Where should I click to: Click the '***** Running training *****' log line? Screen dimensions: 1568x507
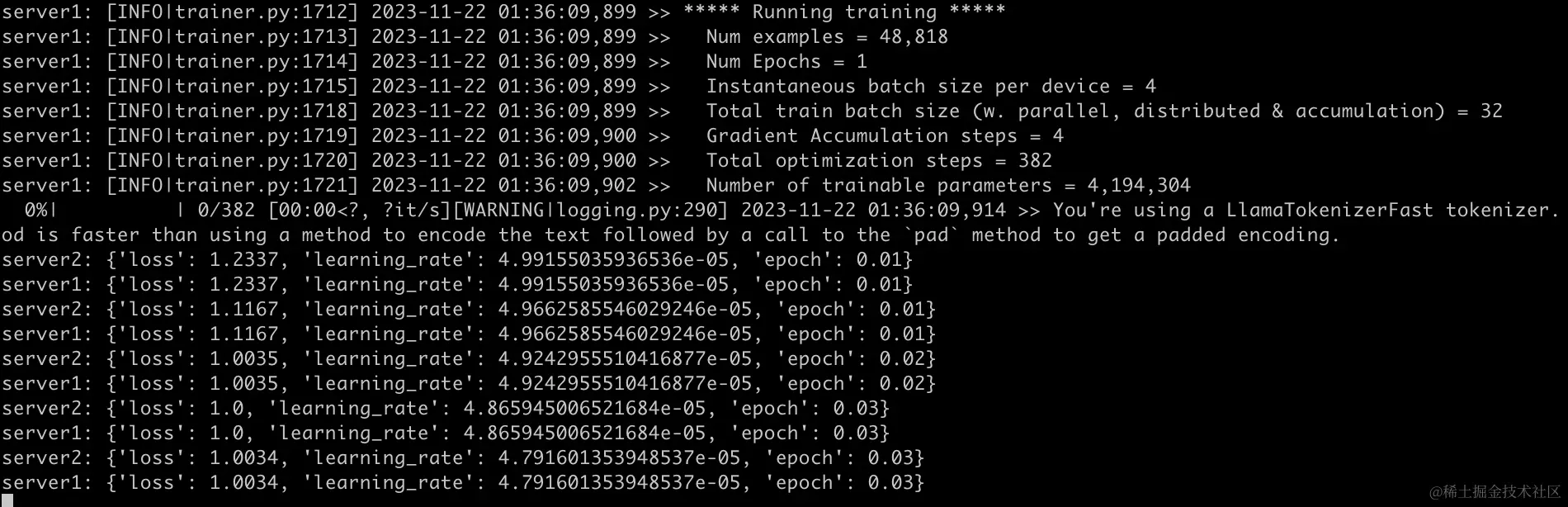[x=844, y=12]
